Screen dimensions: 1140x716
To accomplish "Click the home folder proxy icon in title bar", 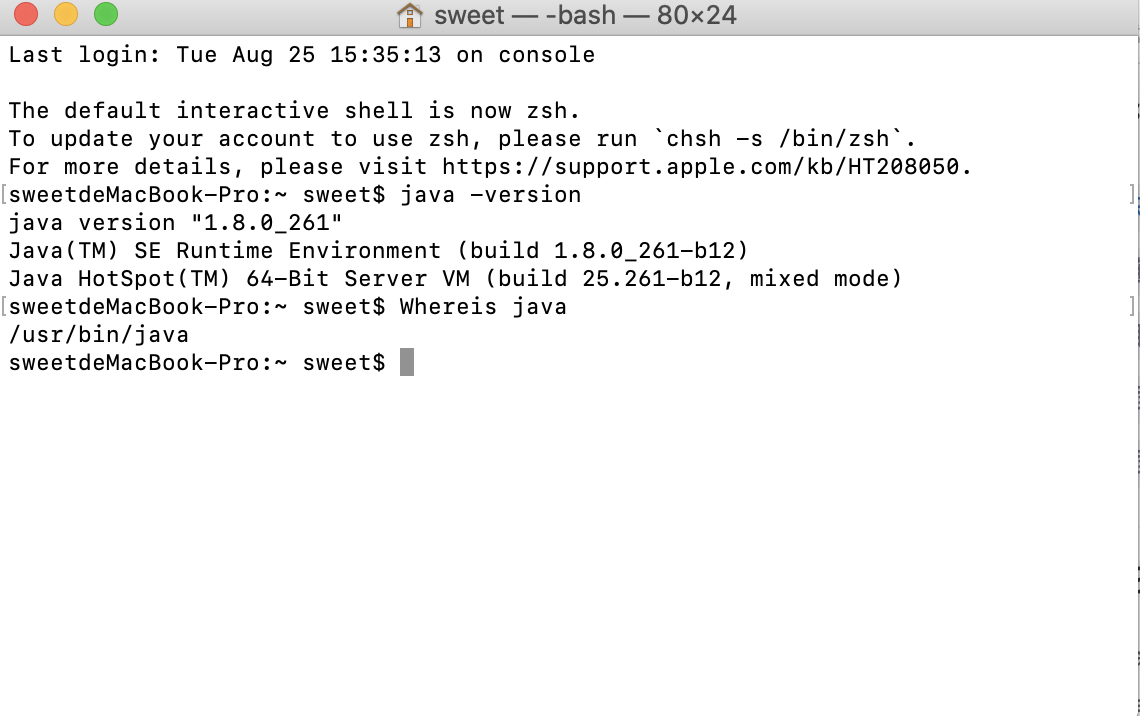I will (x=409, y=15).
